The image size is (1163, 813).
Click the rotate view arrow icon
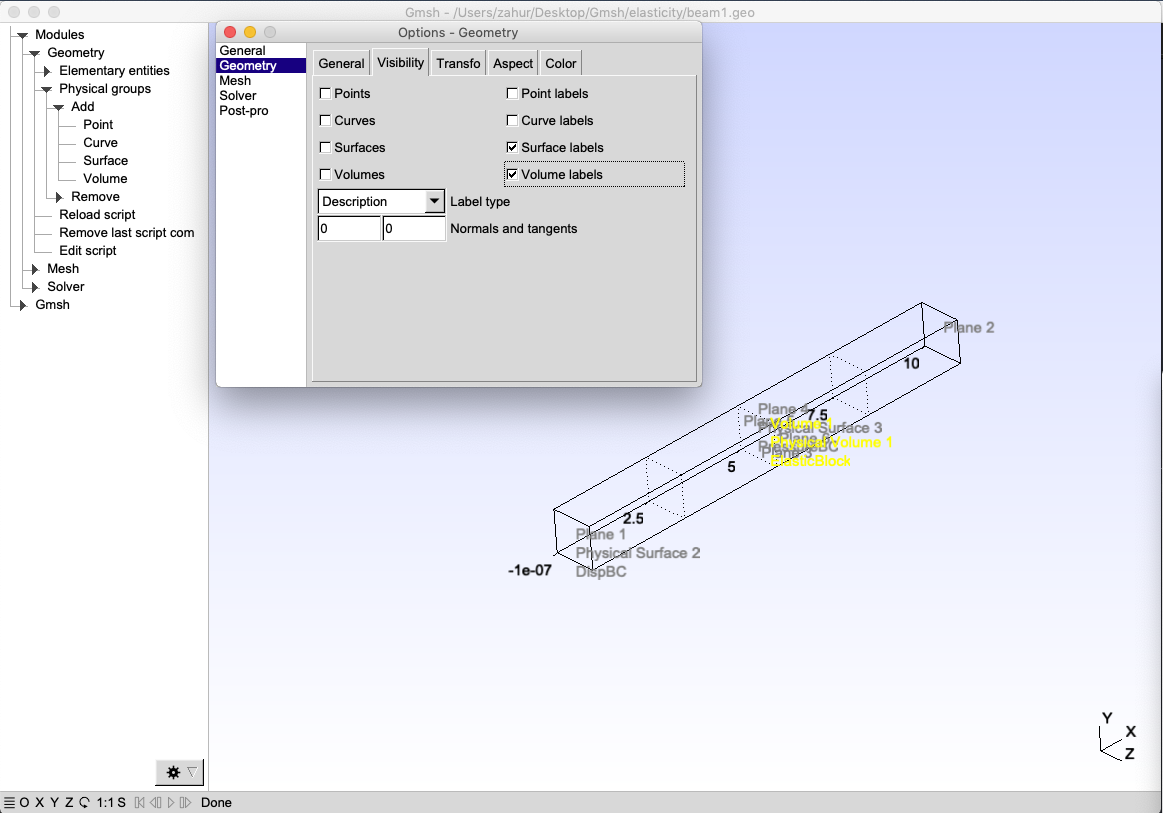(85, 803)
